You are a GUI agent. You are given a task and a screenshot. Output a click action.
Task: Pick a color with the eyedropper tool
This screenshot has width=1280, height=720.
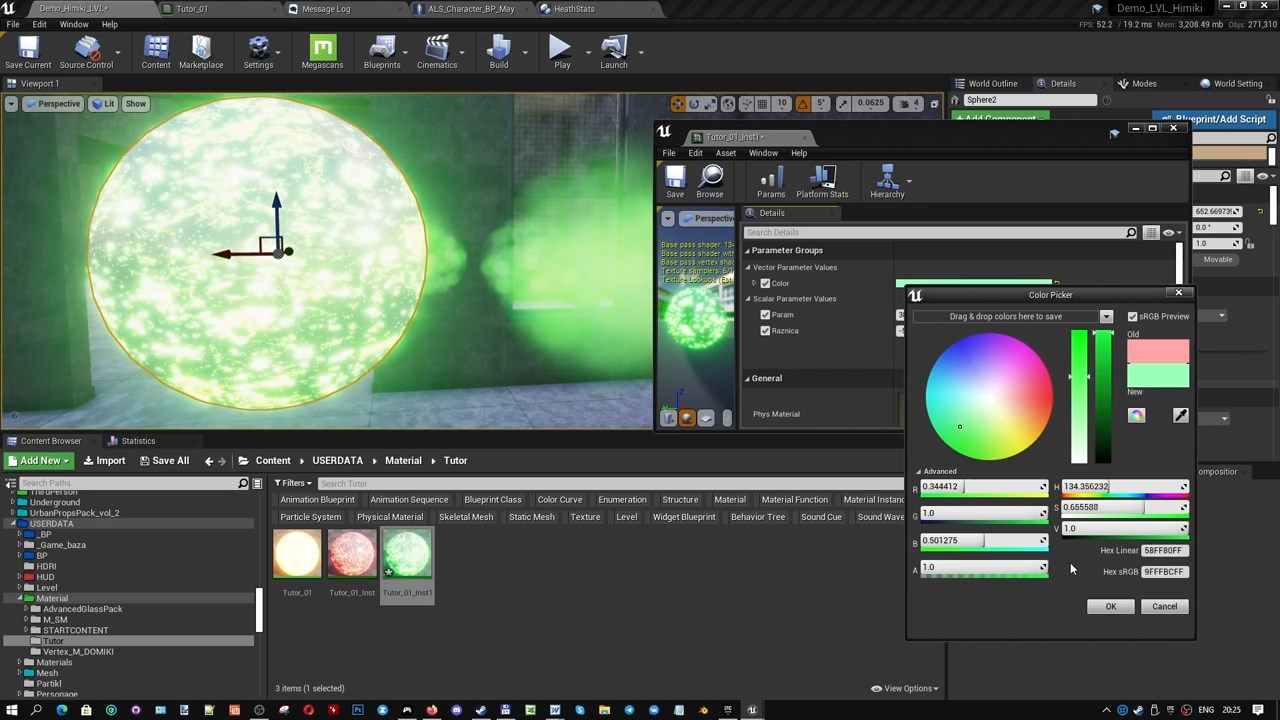point(1180,415)
